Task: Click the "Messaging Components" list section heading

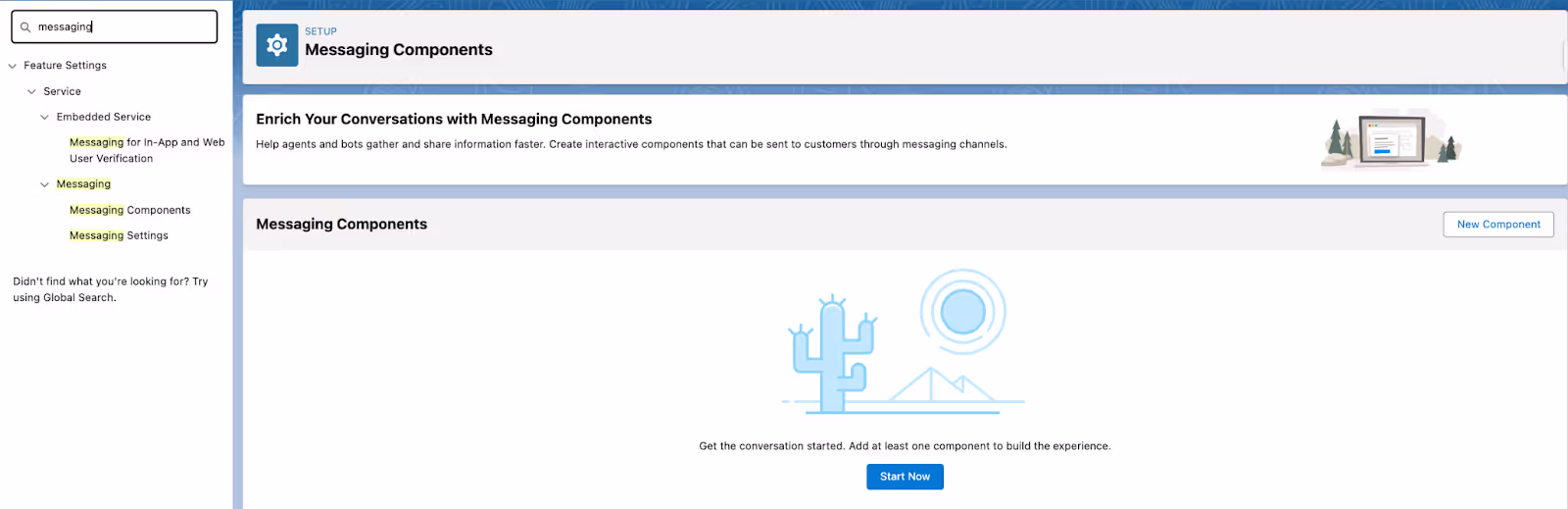Action: (341, 224)
